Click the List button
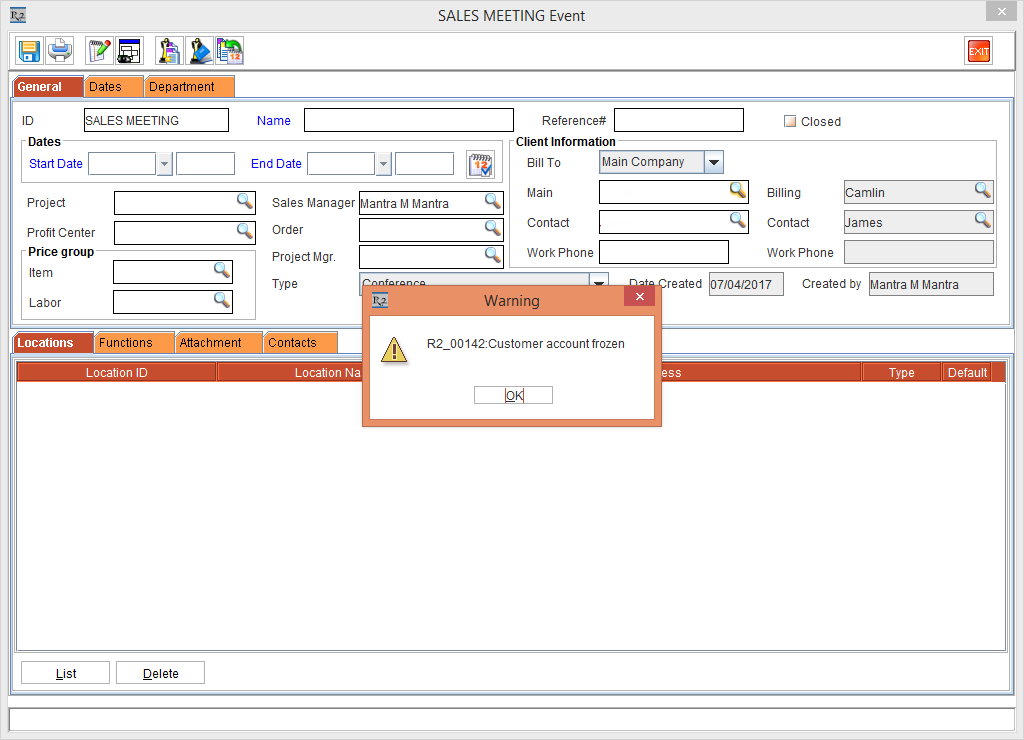The height and width of the screenshot is (740, 1024). pos(66,673)
